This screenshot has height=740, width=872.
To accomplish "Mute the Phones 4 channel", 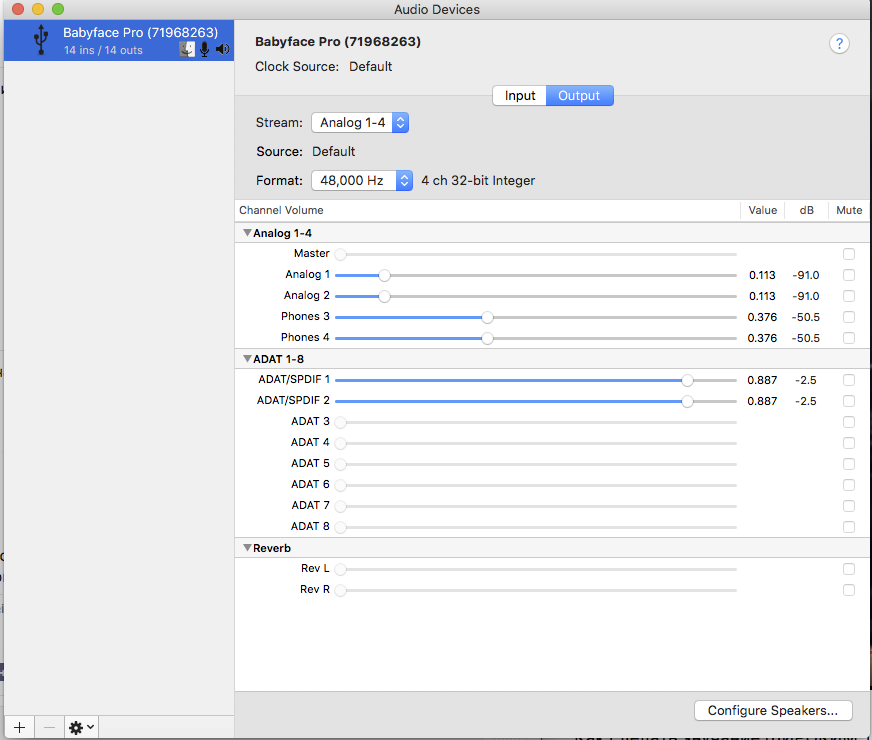I will click(x=849, y=338).
